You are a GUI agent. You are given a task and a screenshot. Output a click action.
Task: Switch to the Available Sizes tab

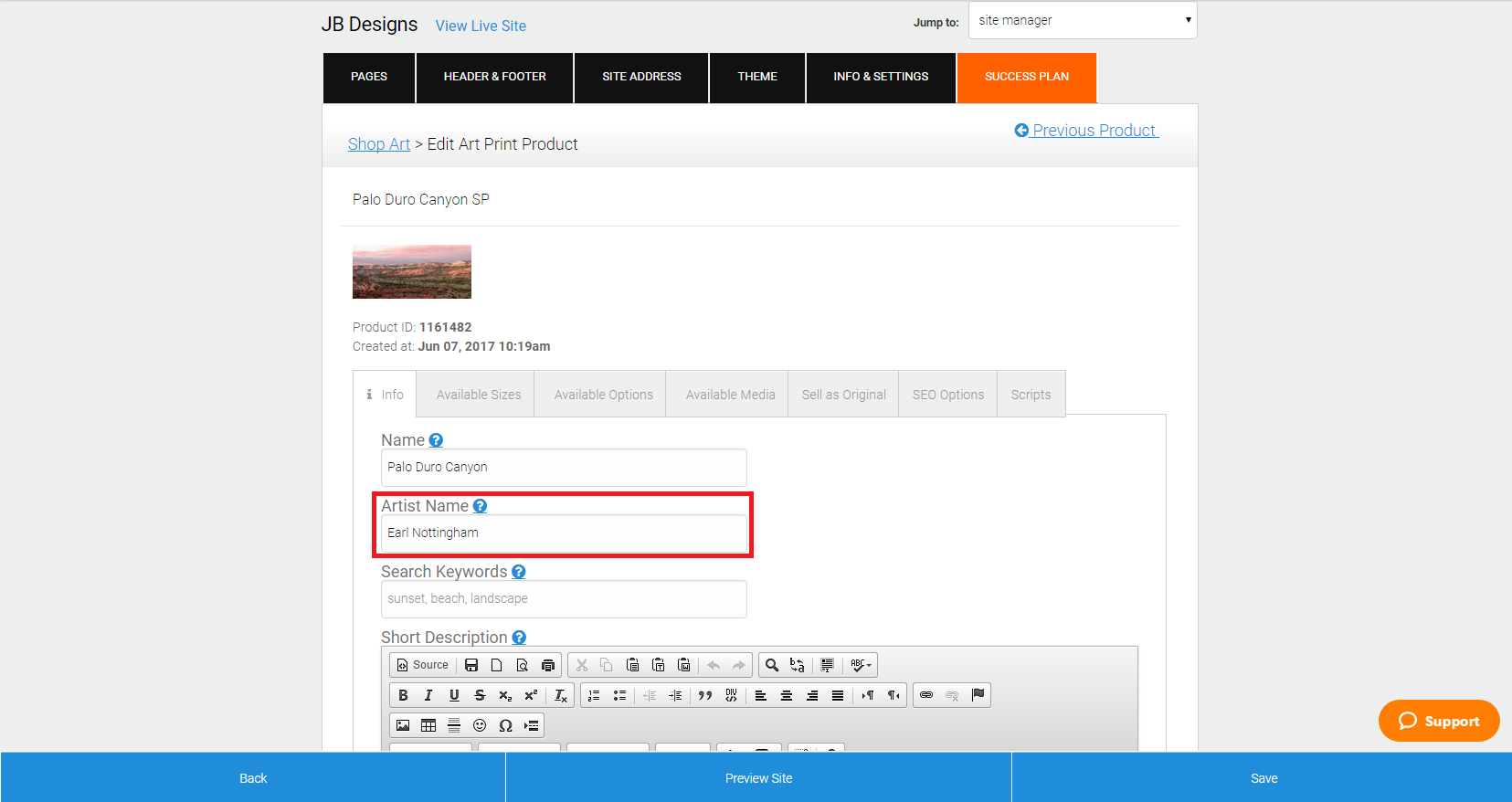pyautogui.click(x=479, y=395)
